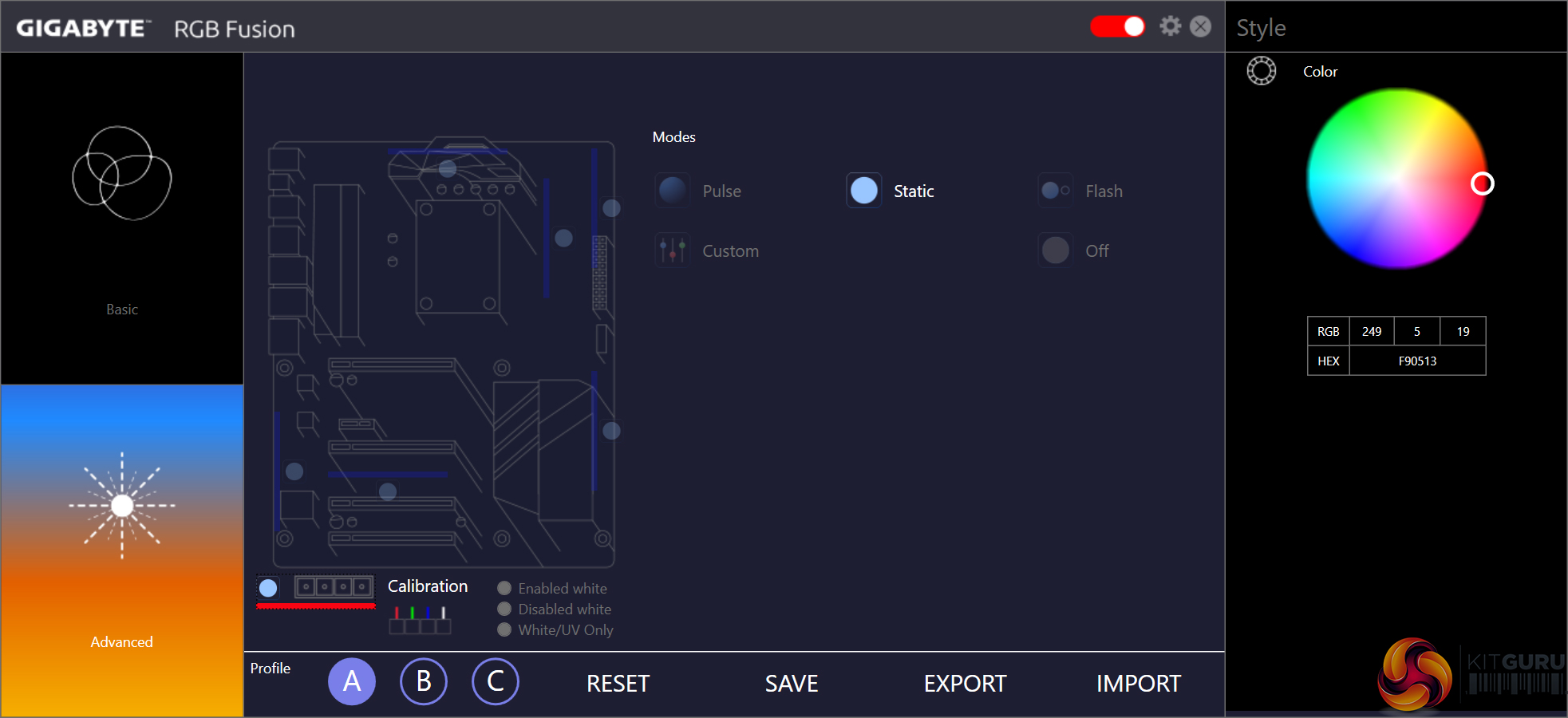Select the Custom mode icon

pyautogui.click(x=673, y=251)
